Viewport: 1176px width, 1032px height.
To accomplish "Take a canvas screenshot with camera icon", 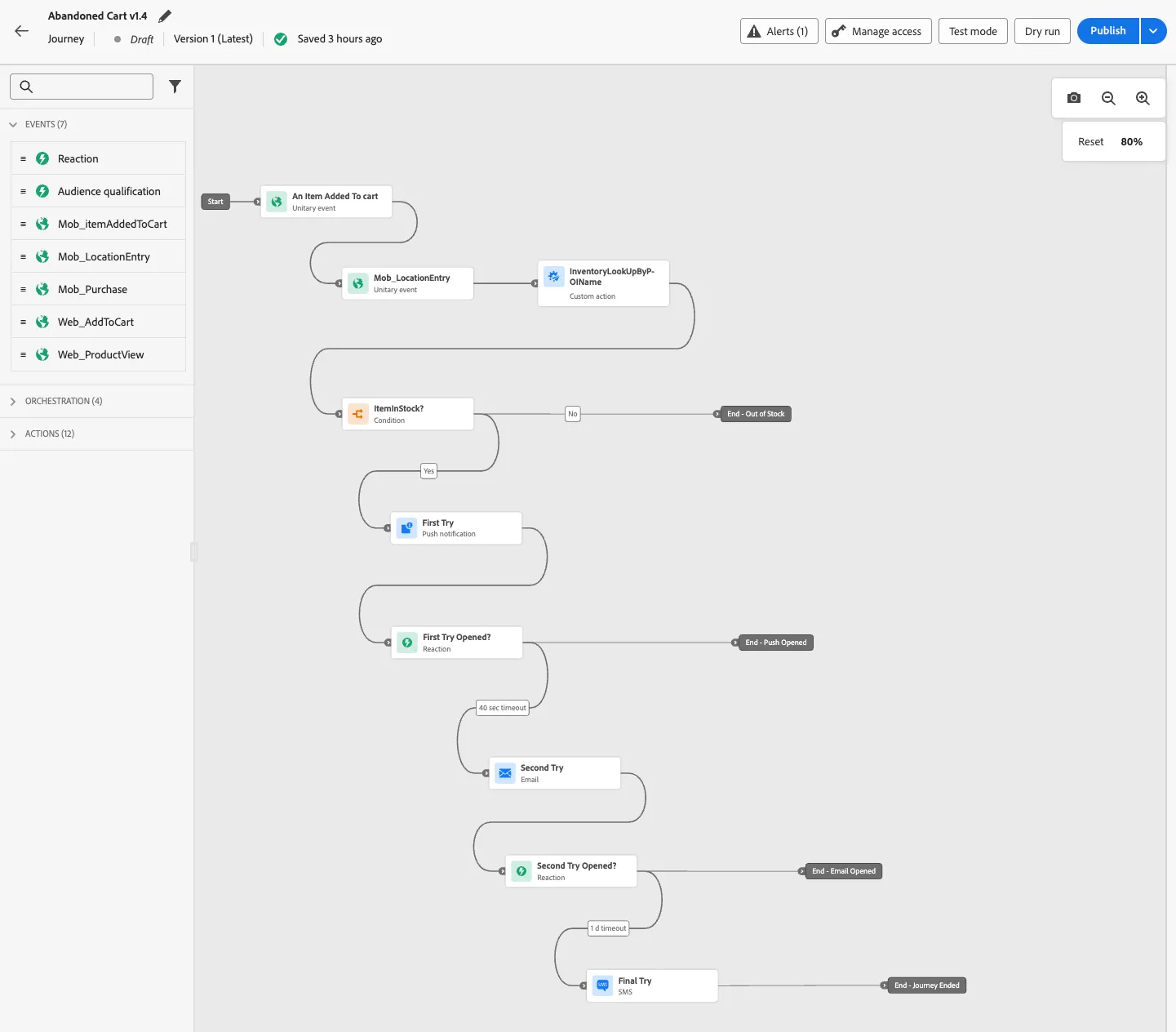I will click(1074, 98).
